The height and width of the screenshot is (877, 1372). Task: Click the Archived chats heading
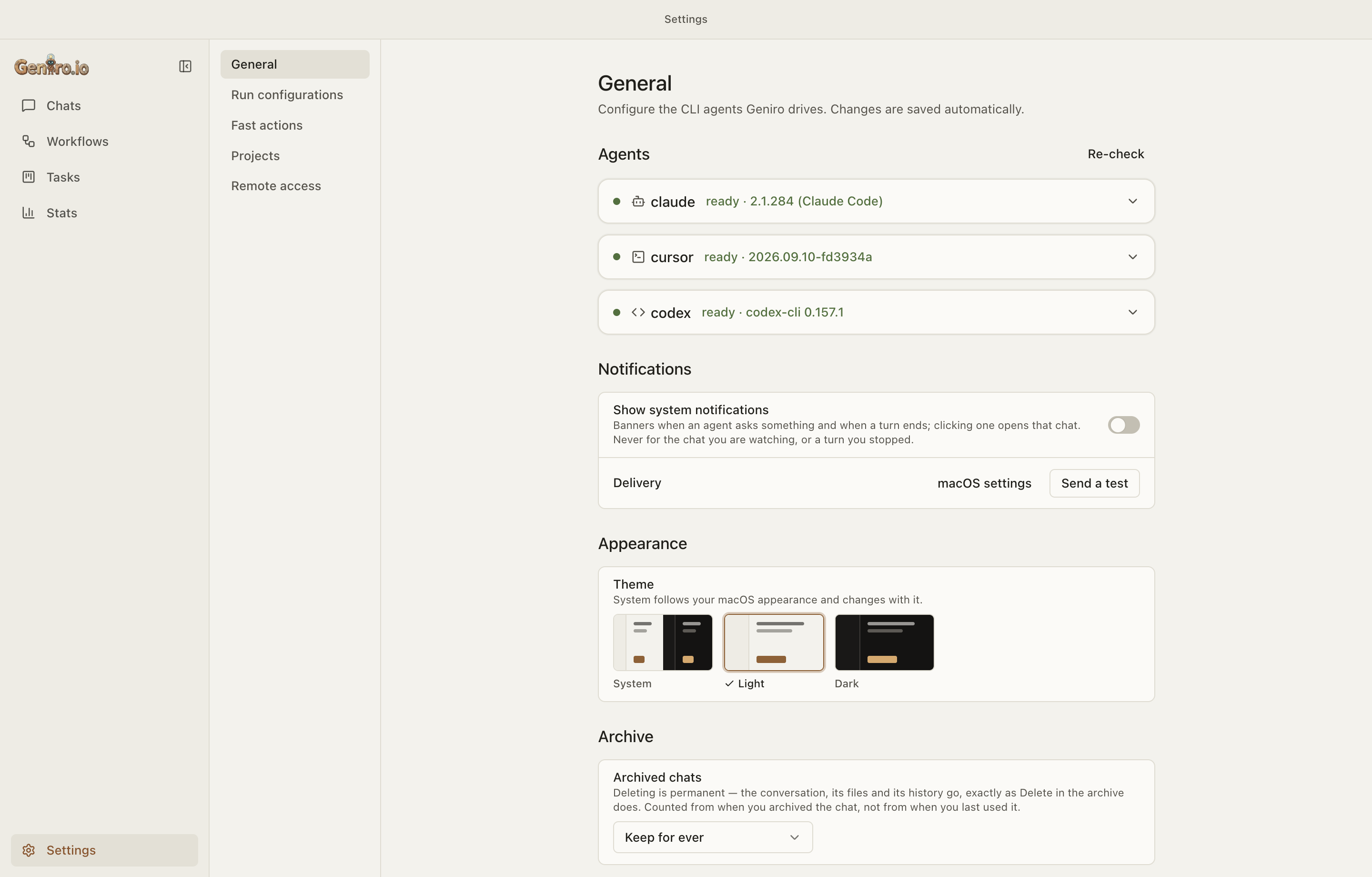coord(657,777)
